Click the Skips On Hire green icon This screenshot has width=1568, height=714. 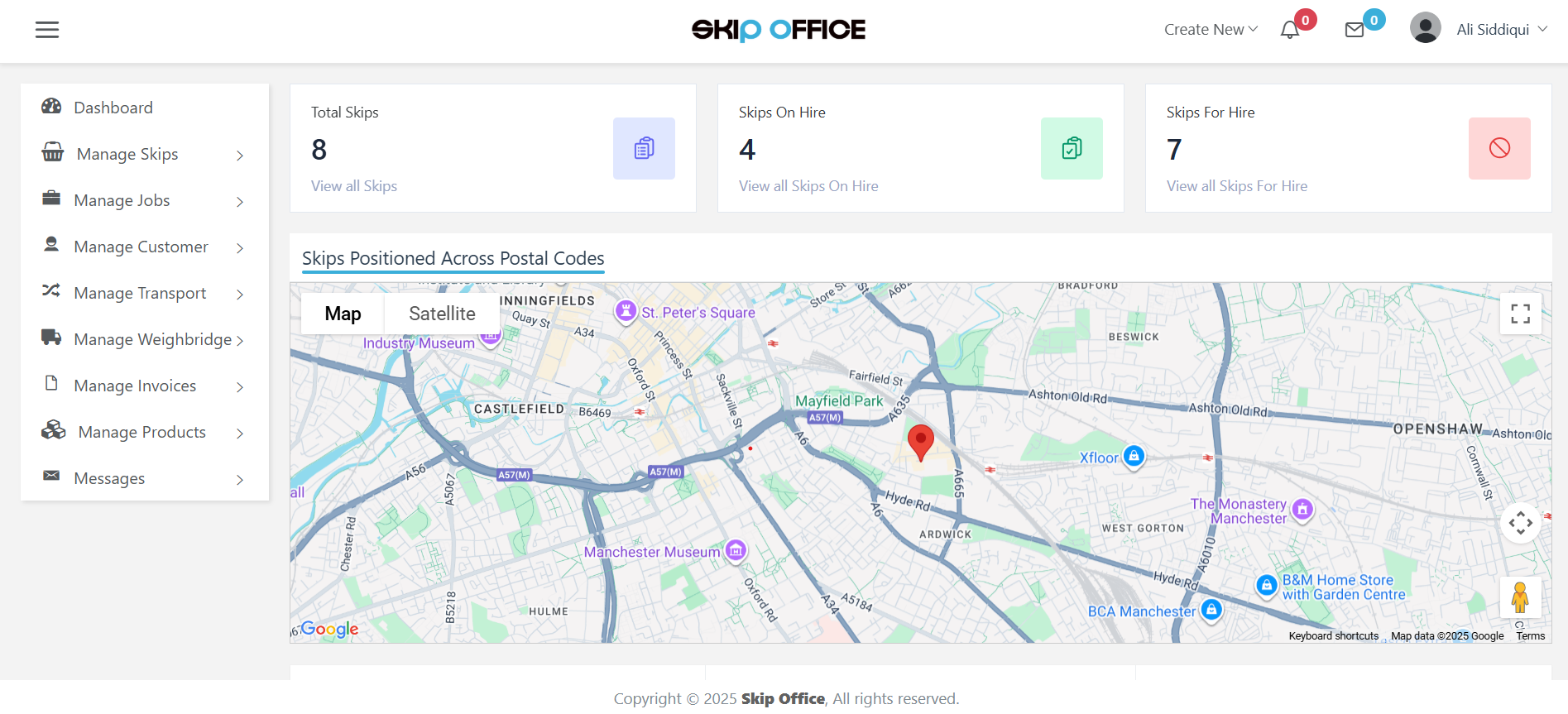click(x=1072, y=148)
